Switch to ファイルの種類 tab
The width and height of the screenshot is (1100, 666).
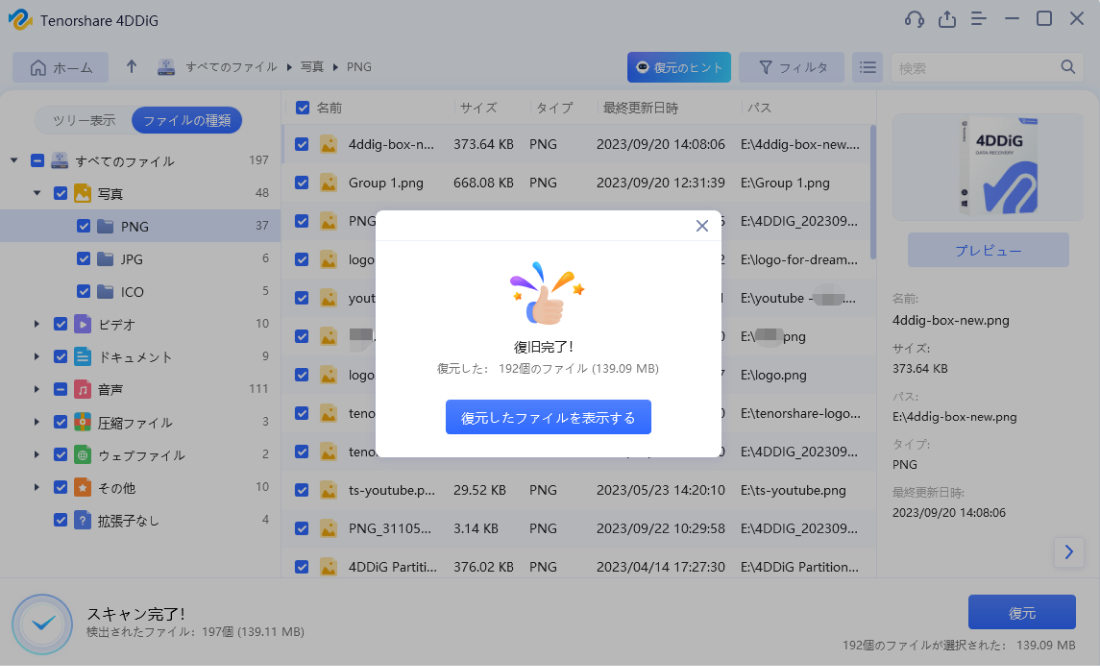[x=187, y=120]
